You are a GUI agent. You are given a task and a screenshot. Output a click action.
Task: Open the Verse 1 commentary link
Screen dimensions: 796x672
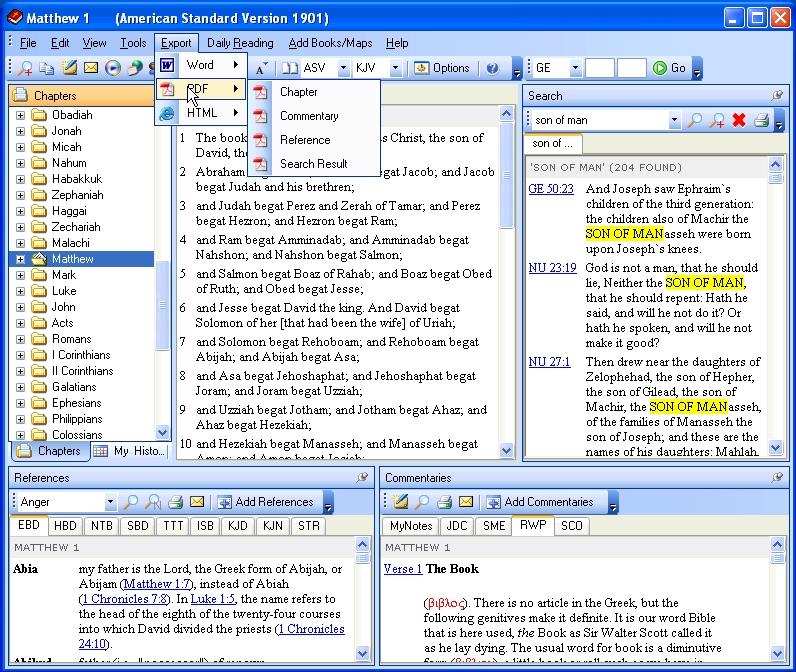pos(403,569)
